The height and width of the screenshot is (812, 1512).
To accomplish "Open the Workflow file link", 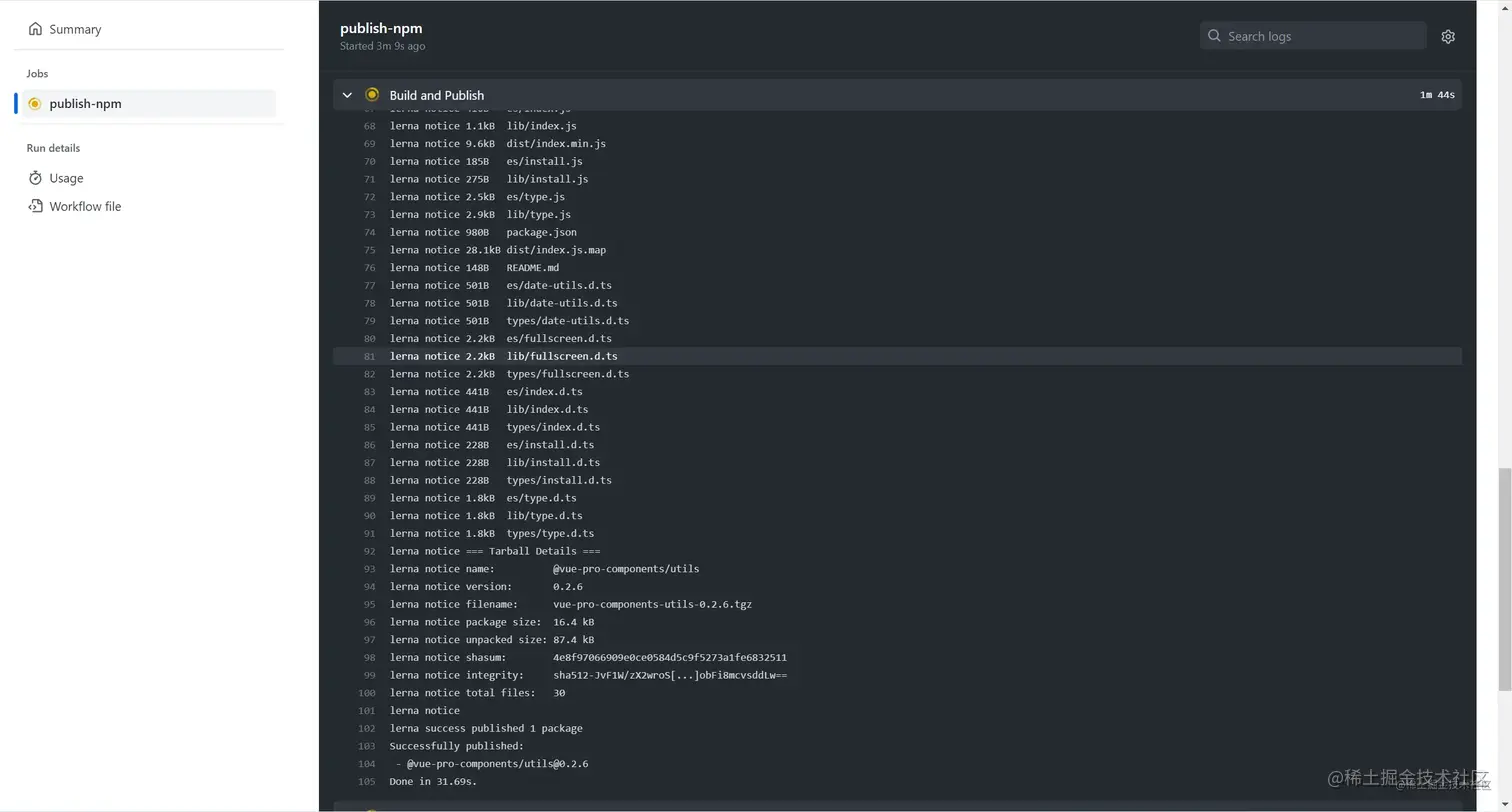I will 85,206.
